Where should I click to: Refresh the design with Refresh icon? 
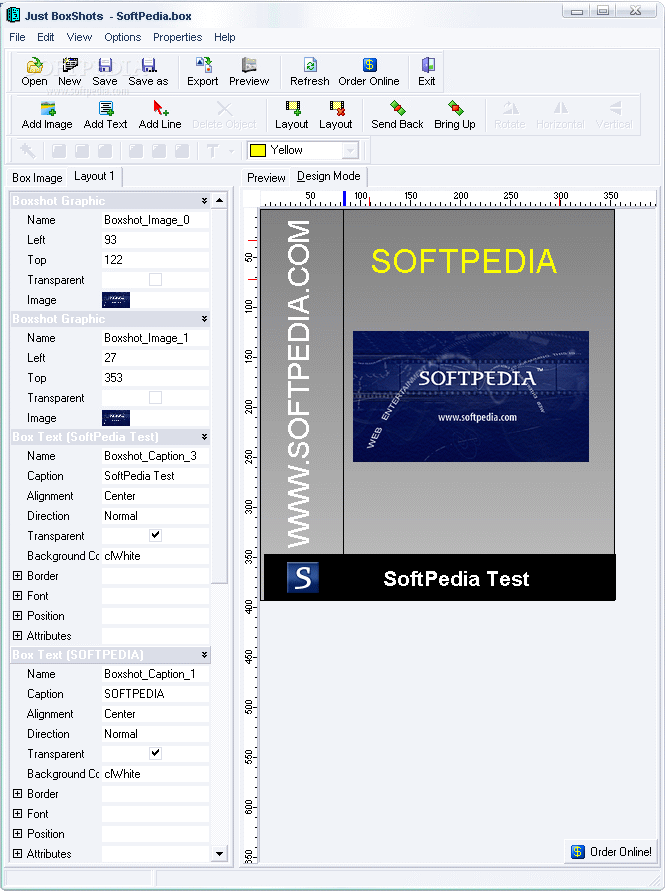310,72
